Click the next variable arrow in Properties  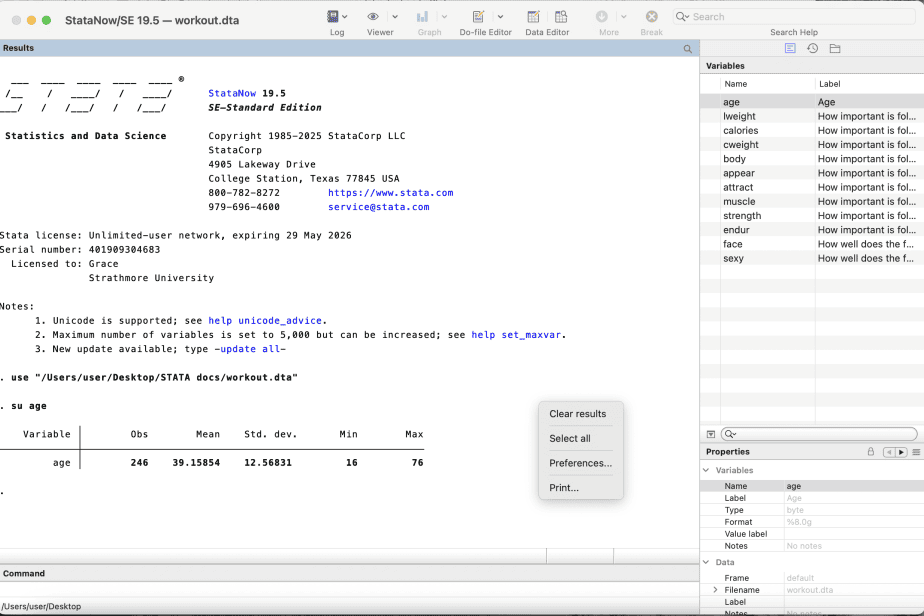coord(901,452)
